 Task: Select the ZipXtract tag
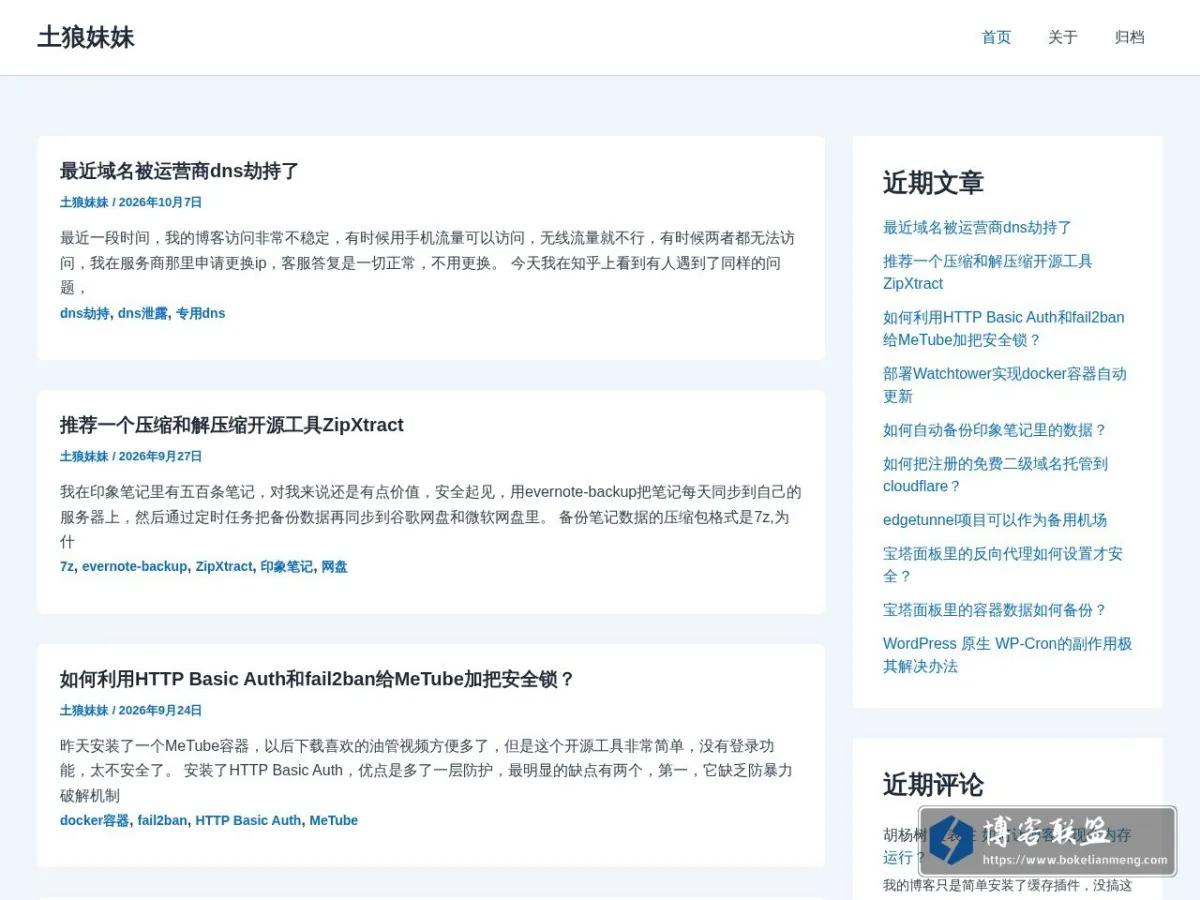pos(224,566)
